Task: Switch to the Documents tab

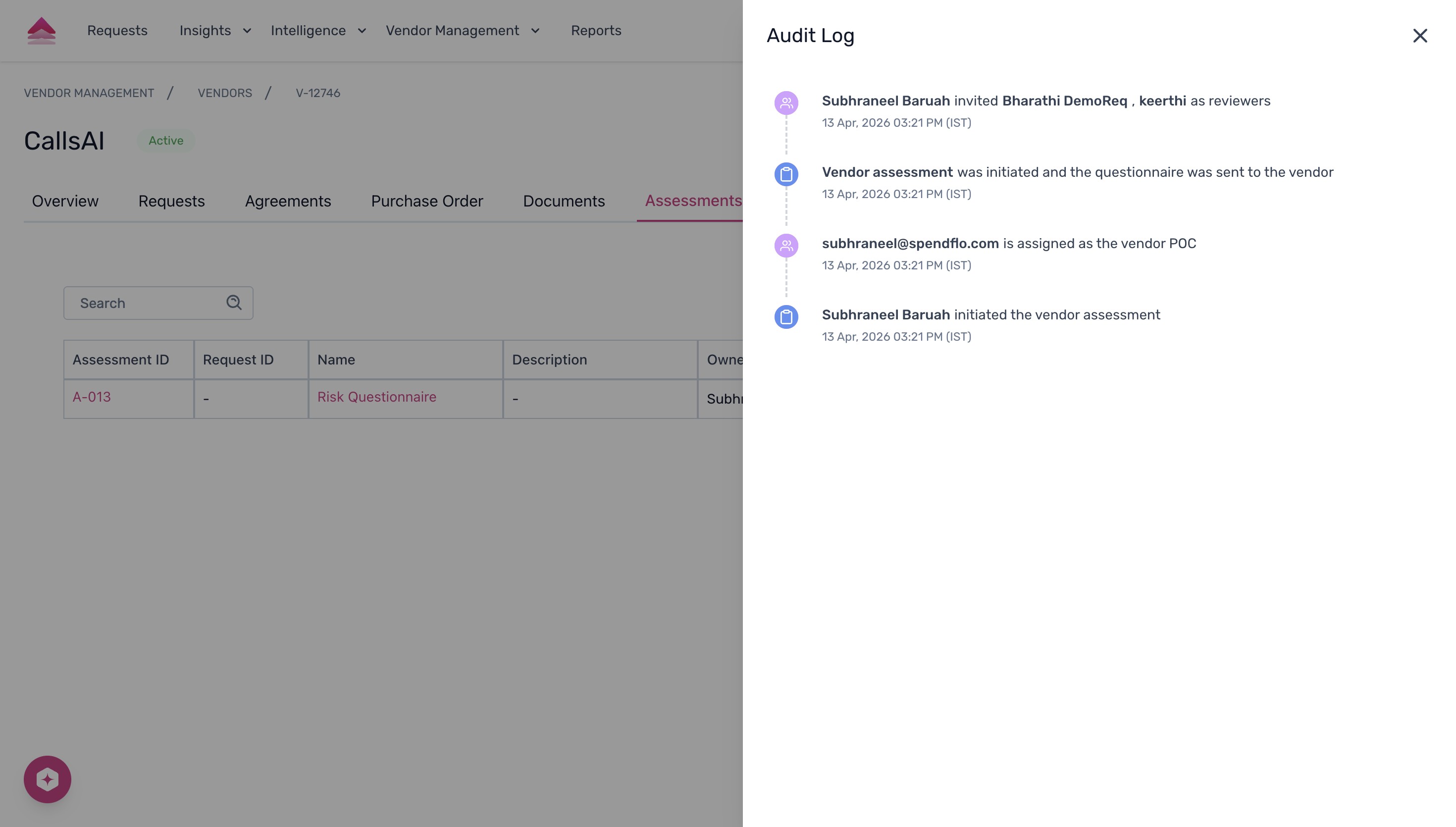Action: 563,201
